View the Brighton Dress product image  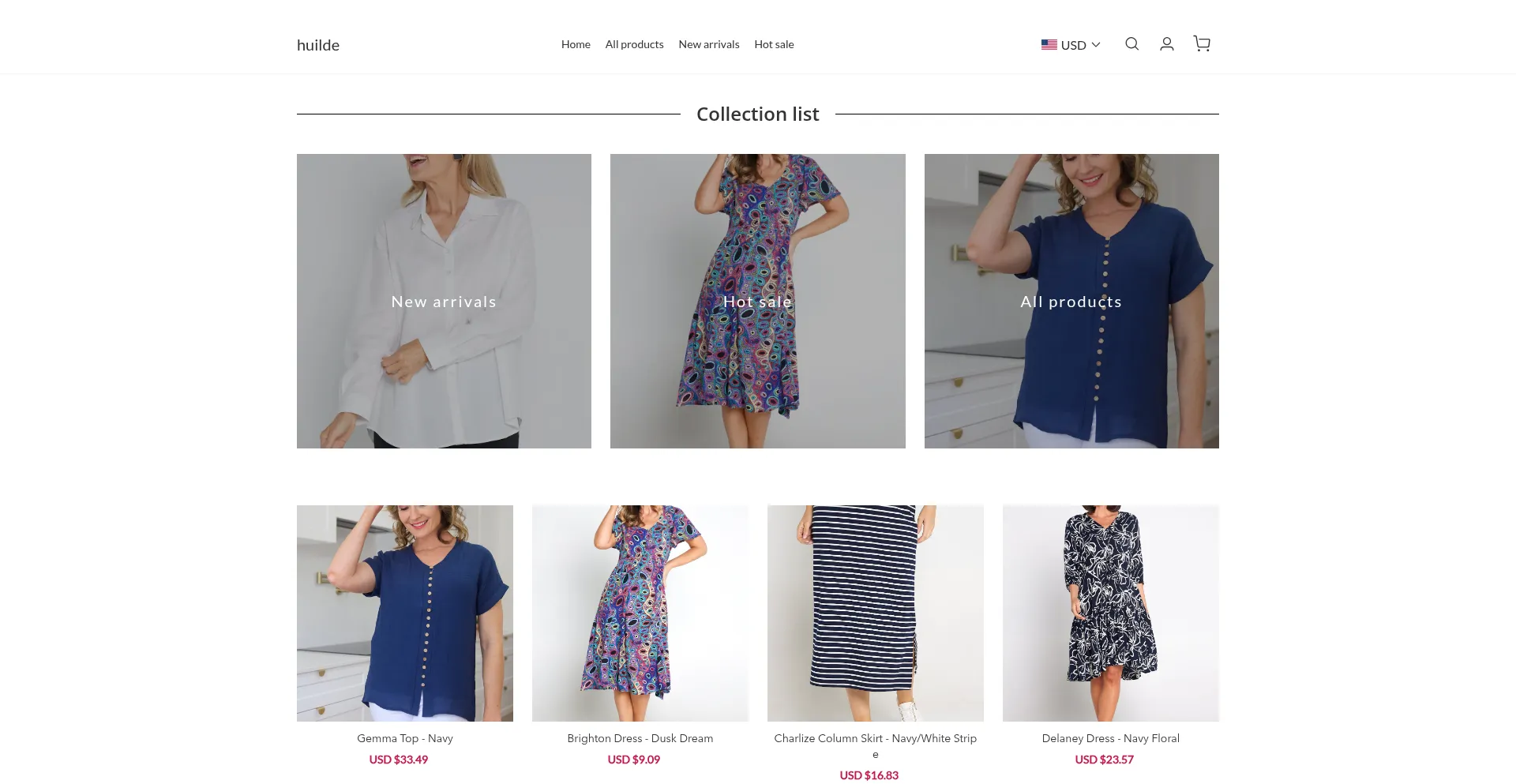pos(640,613)
